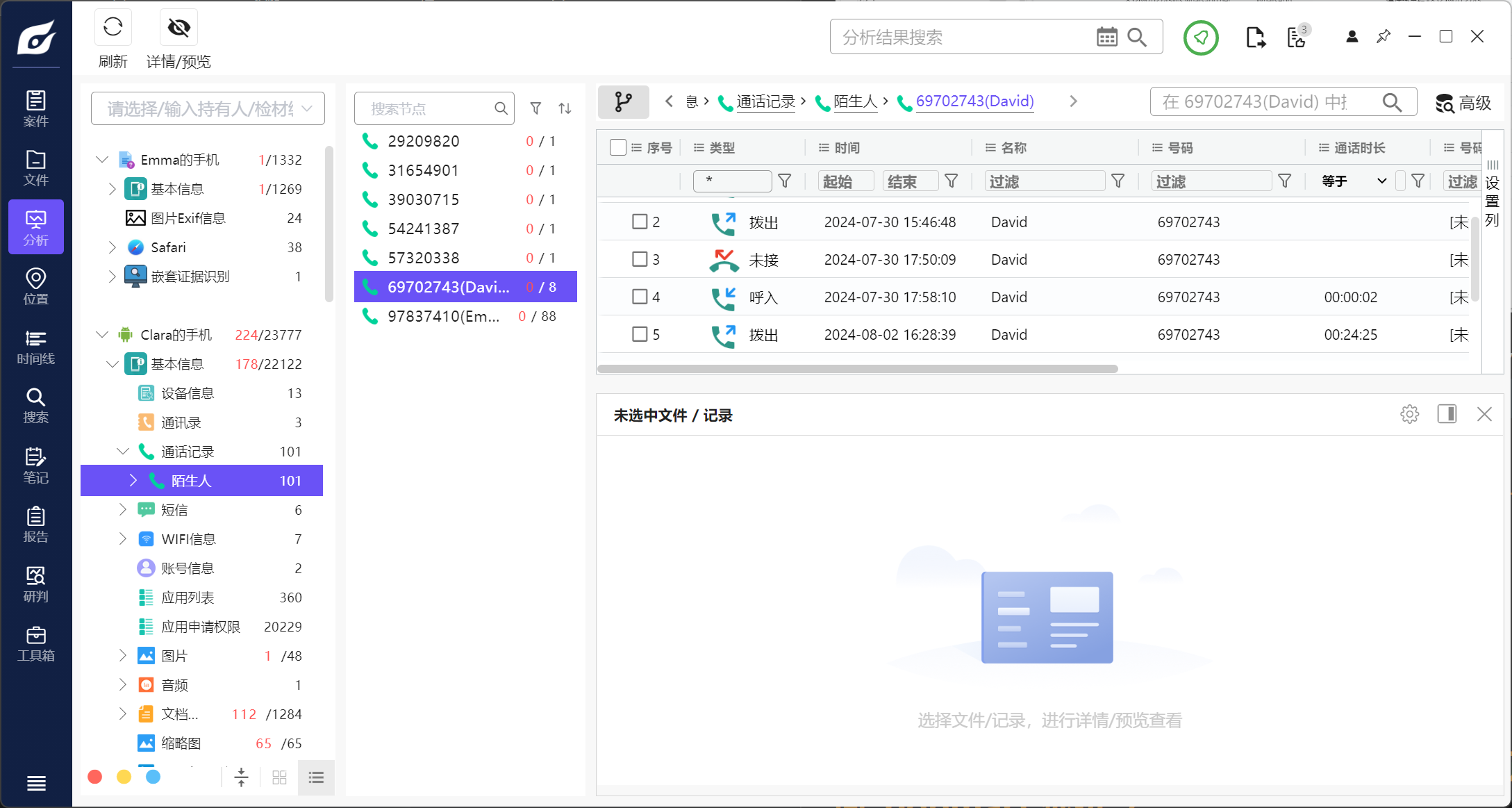This screenshot has height=808, width=1512.
Task: Tick the select-all header checkbox
Action: [617, 147]
